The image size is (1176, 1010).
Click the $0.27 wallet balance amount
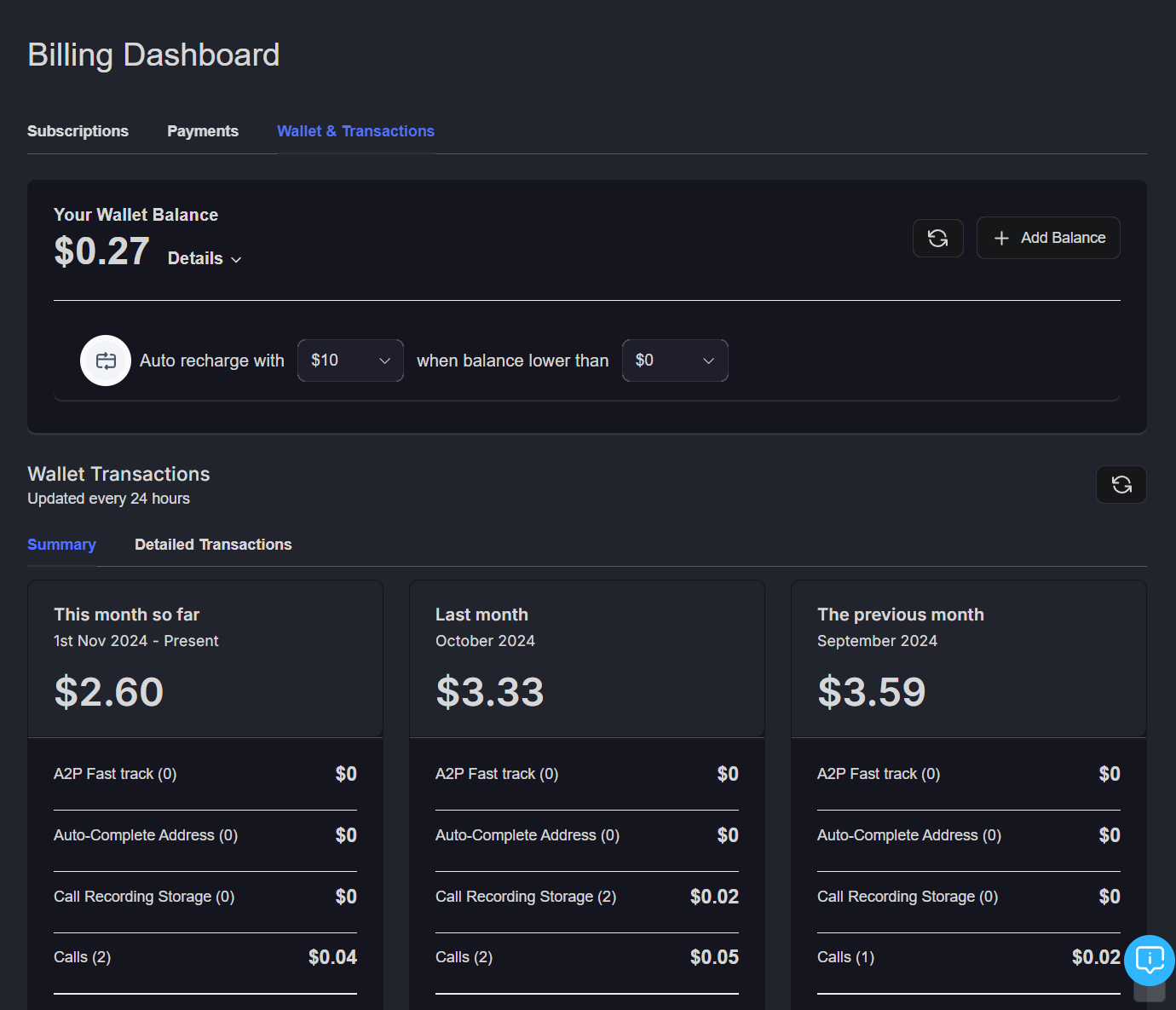[101, 251]
